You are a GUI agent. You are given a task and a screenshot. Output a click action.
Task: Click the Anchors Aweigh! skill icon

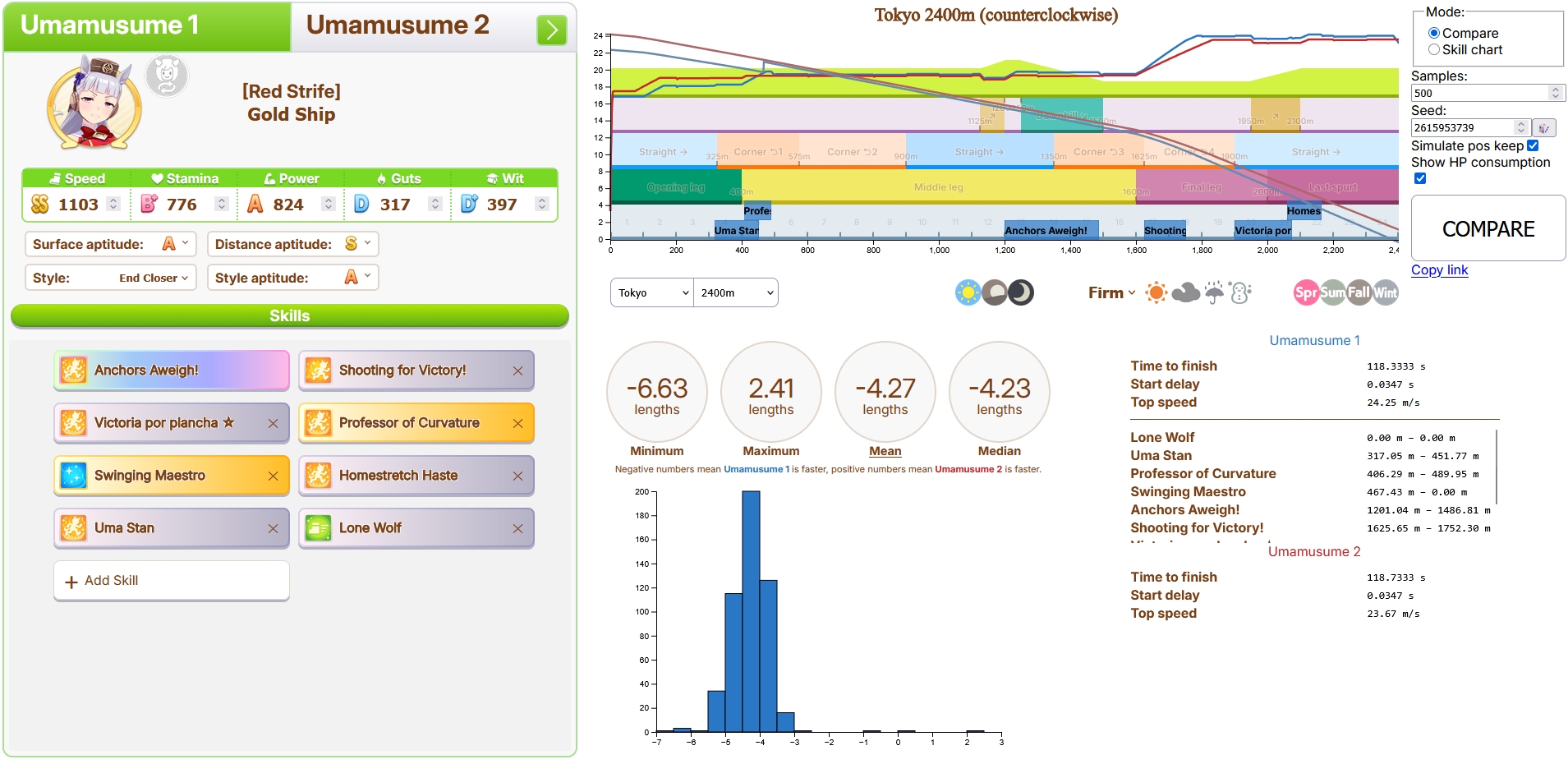tap(73, 370)
